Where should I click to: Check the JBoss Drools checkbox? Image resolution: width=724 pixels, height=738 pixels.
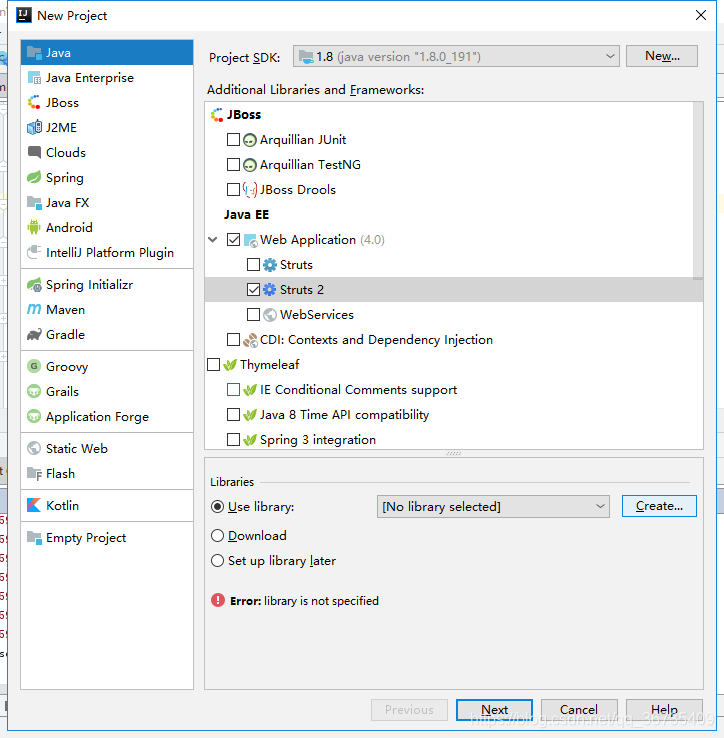pos(233,189)
